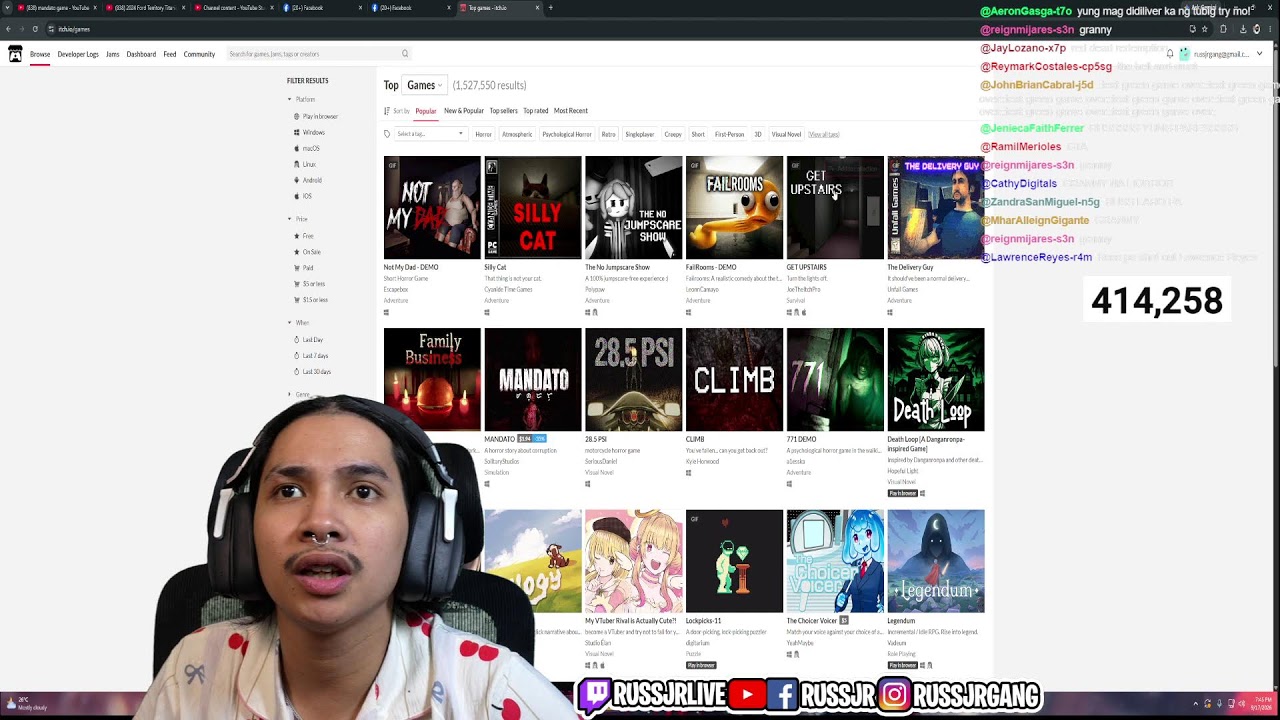
Task: Open the Silly Cat game thumbnail
Action: click(x=533, y=207)
